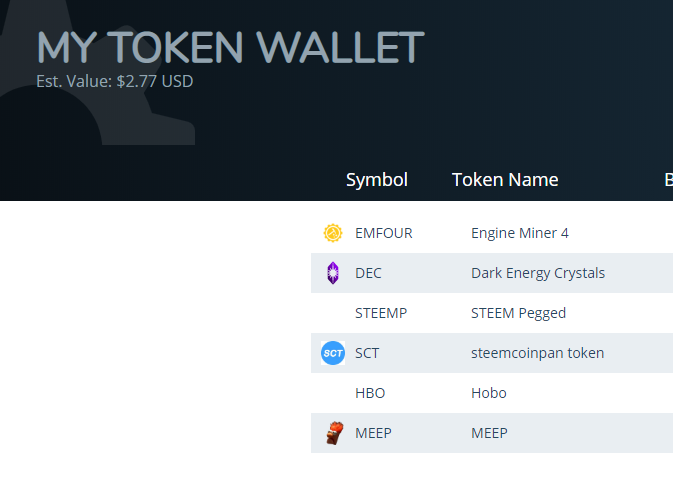Click the Est. Value $2.77 USD text
The width and height of the screenshot is (673, 489).
point(115,81)
